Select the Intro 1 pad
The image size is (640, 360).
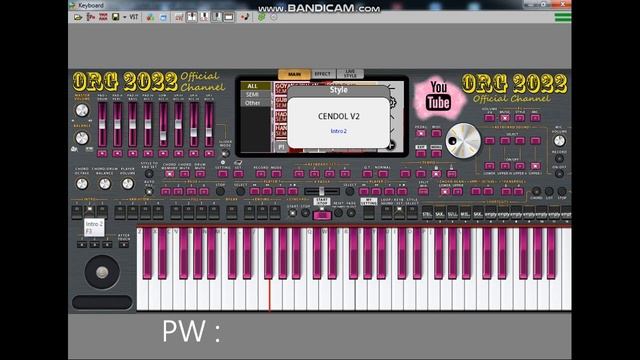click(x=77, y=212)
